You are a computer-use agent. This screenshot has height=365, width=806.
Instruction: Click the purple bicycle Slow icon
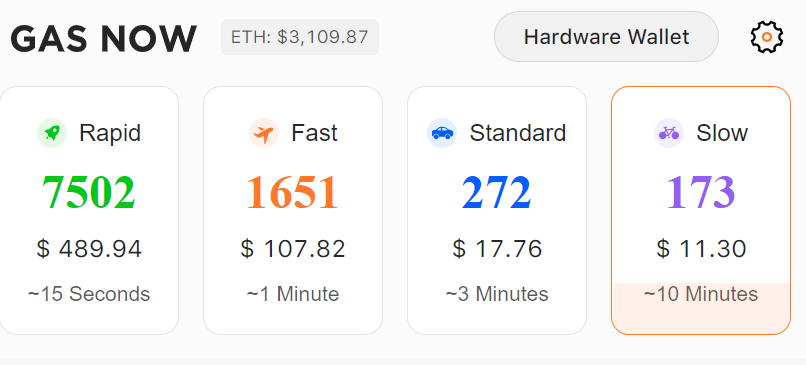click(669, 133)
